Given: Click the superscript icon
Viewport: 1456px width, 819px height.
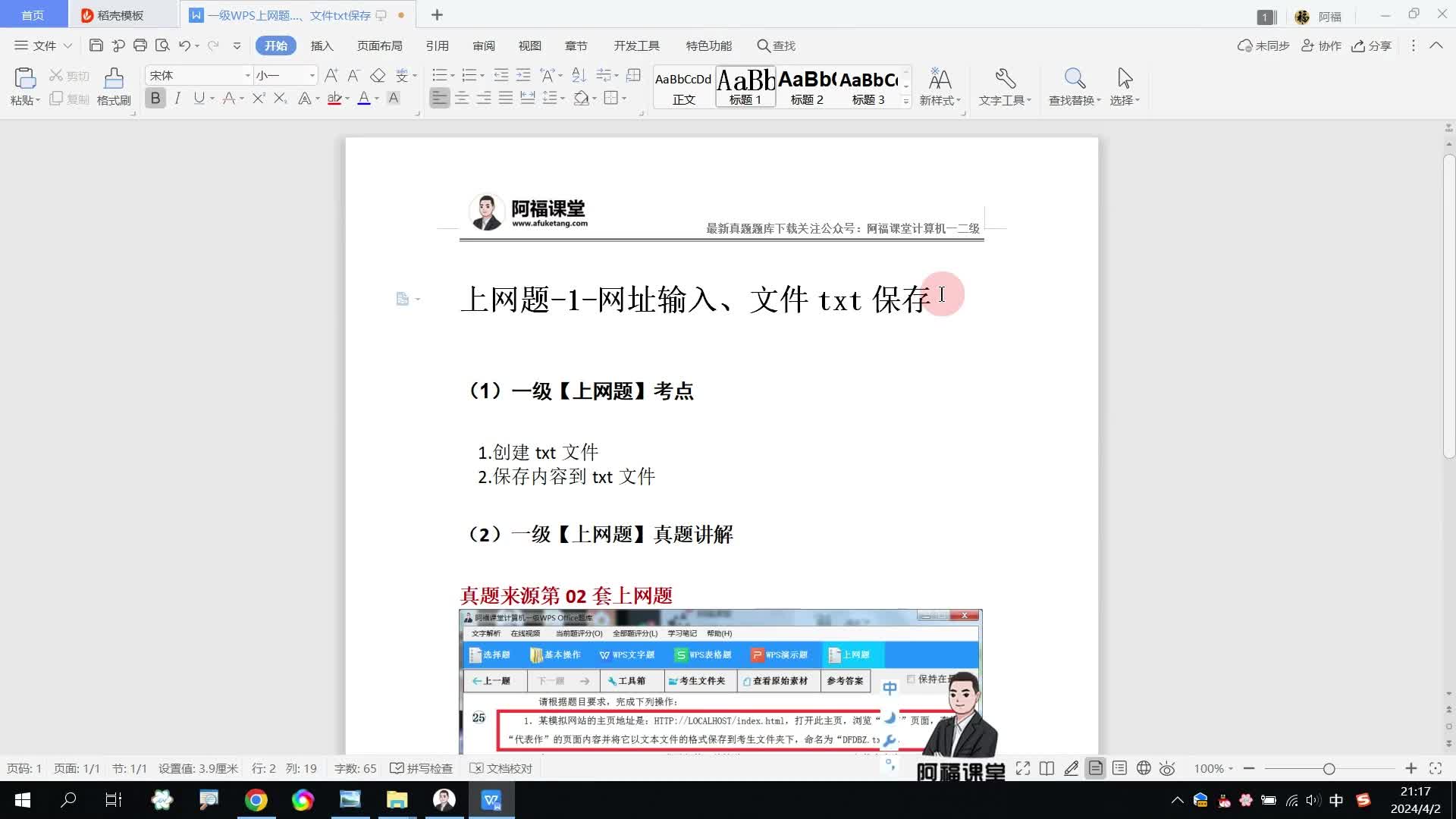Looking at the screenshot, I should tap(259, 99).
